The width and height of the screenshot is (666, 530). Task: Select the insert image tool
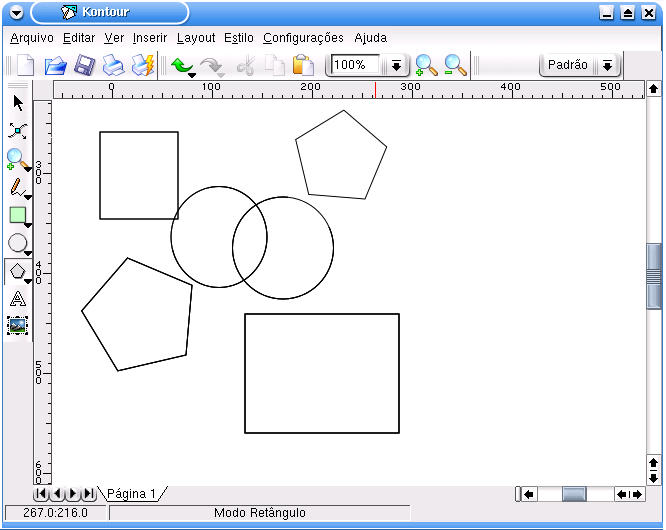pyautogui.click(x=17, y=326)
